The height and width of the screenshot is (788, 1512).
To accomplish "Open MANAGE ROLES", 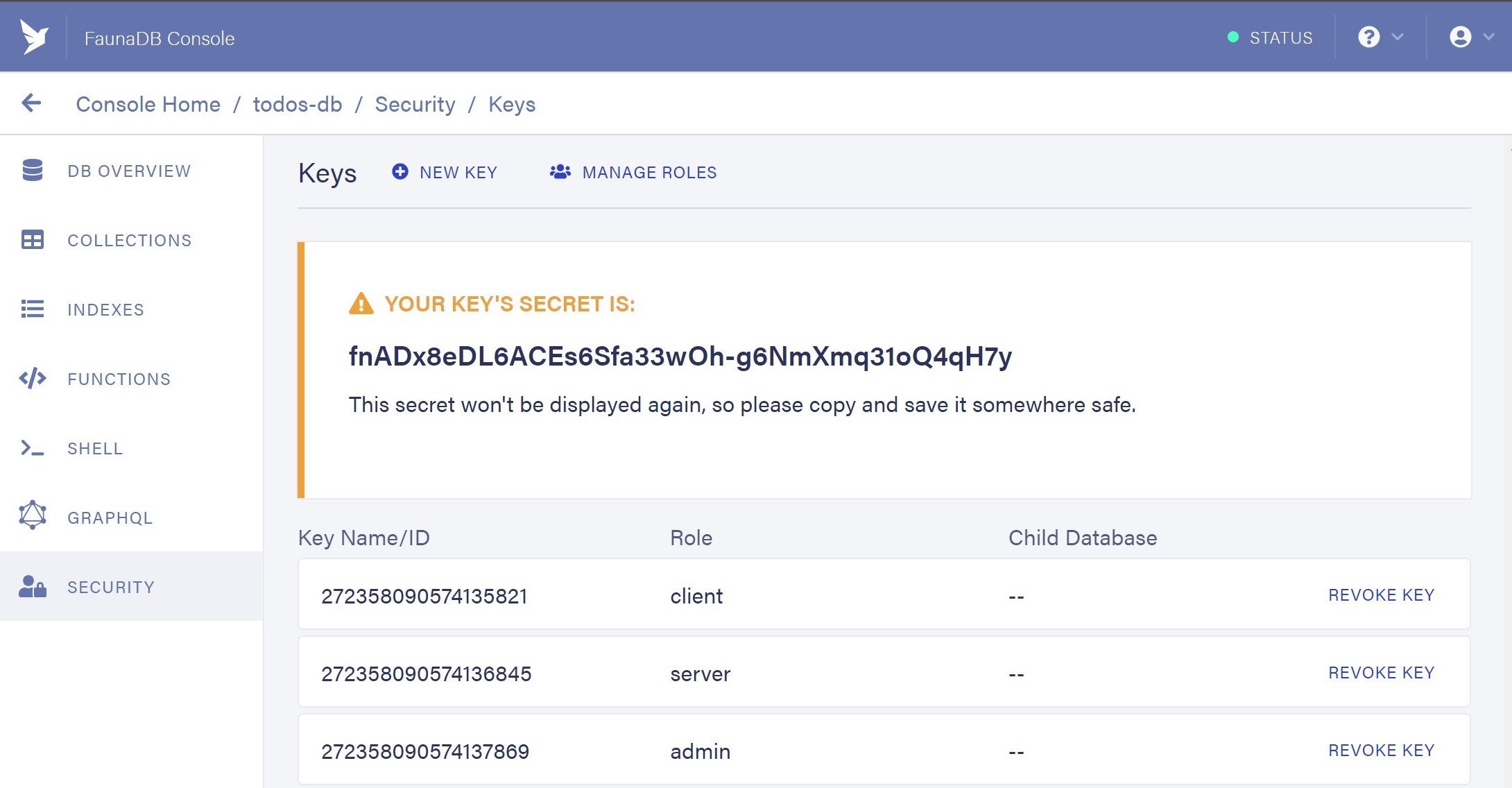I will click(633, 172).
